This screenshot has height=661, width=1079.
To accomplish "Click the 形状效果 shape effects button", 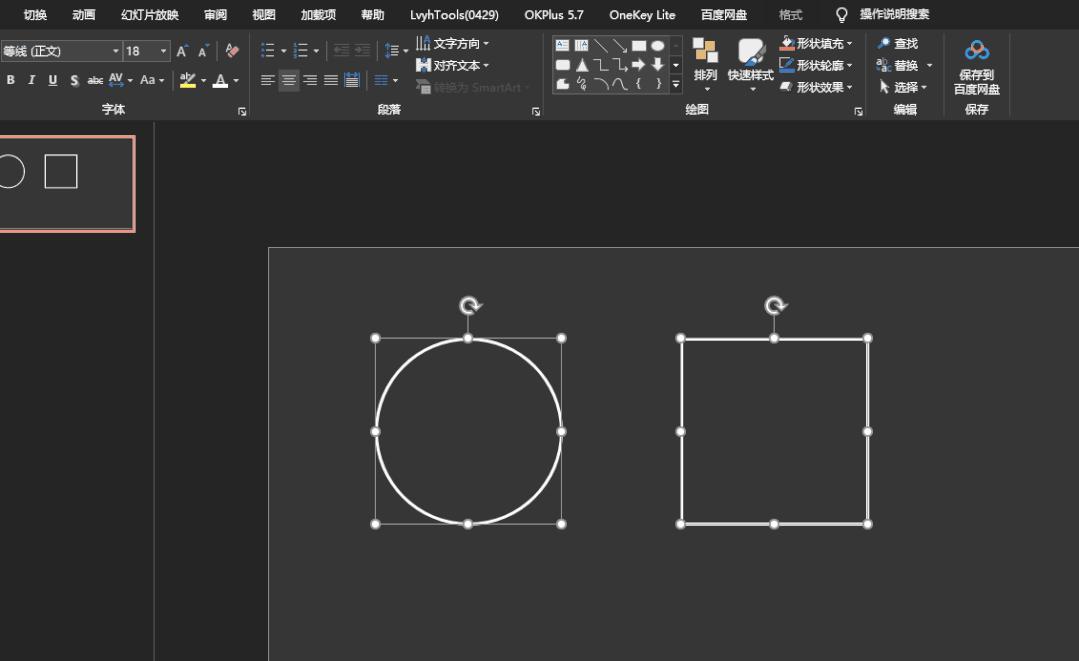I will tap(816, 87).
